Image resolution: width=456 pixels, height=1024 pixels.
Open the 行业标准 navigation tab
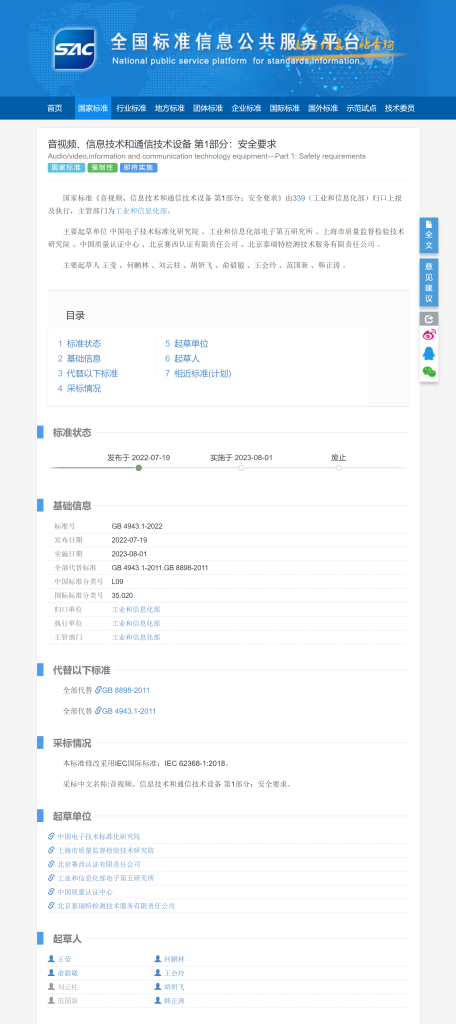point(131,108)
